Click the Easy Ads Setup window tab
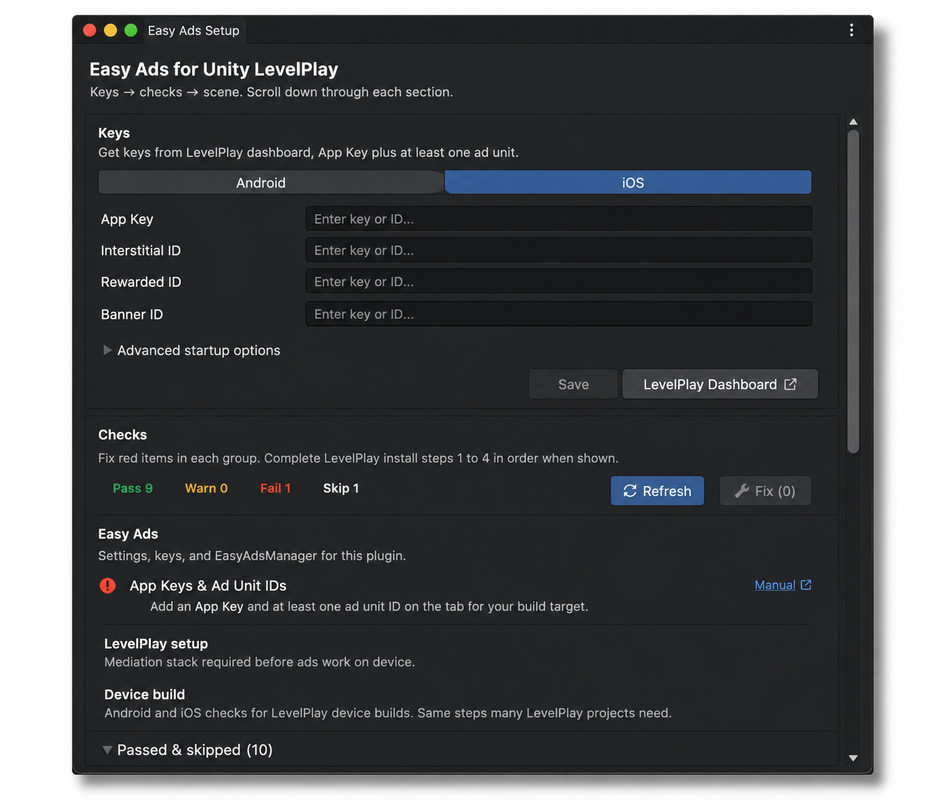The image size is (949, 800). pyautogui.click(x=193, y=30)
